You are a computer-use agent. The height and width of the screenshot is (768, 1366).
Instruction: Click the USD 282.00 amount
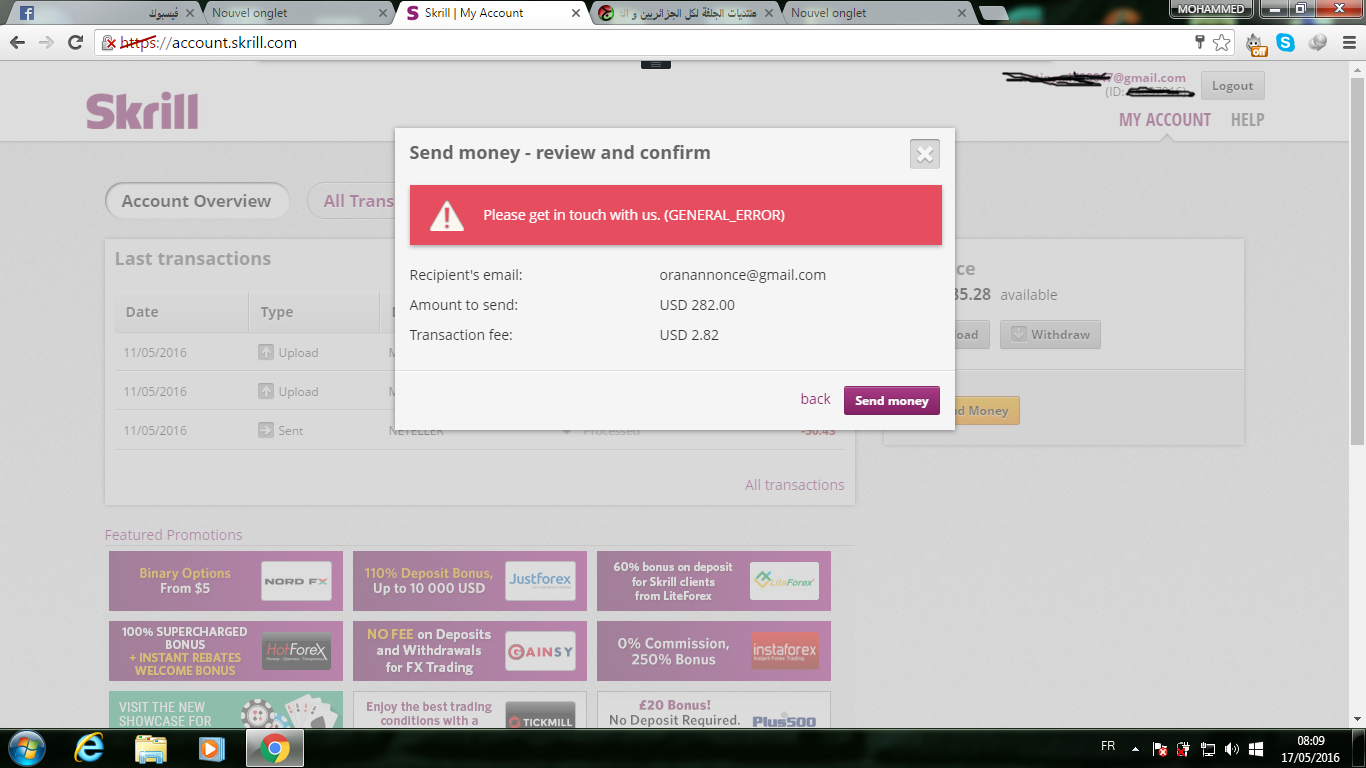point(697,305)
